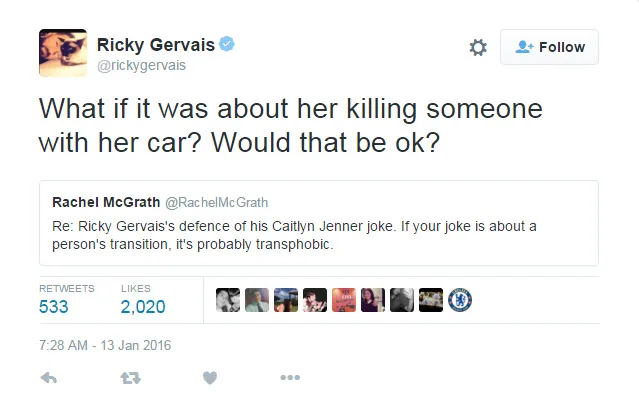
Task: View the 533 retweets list
Action: coord(54,307)
